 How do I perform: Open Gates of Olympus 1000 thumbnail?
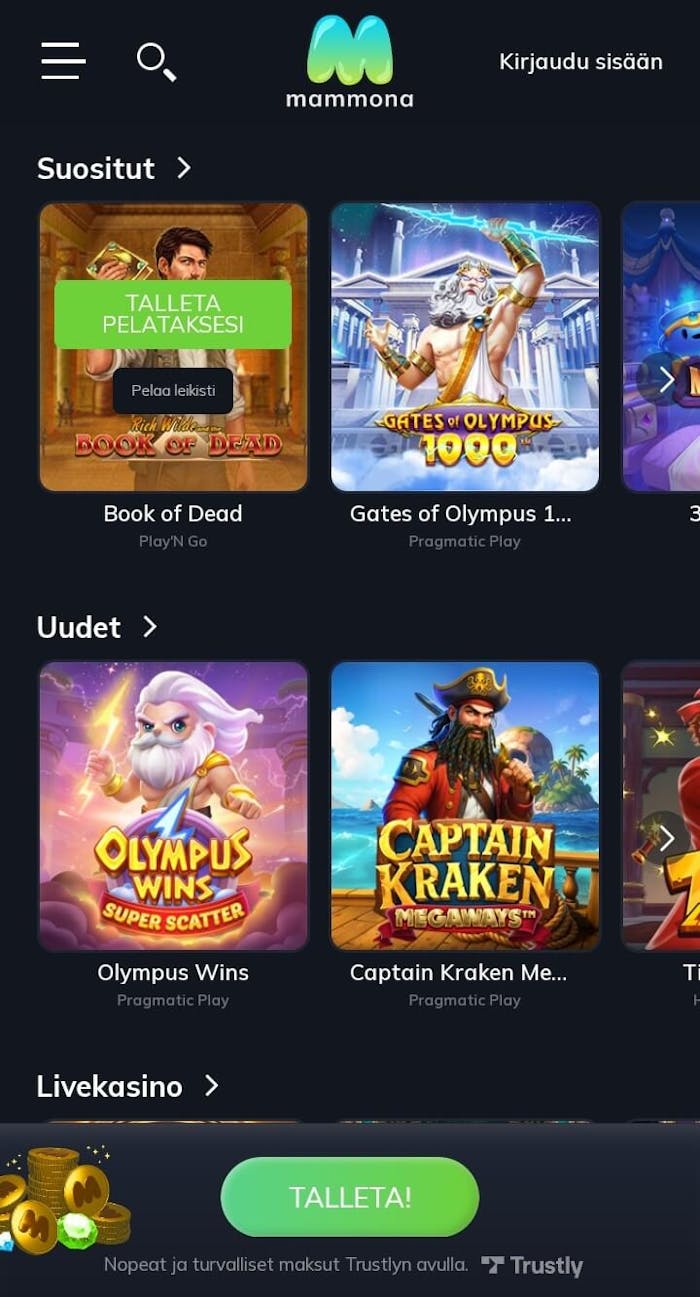pyautogui.click(x=465, y=347)
